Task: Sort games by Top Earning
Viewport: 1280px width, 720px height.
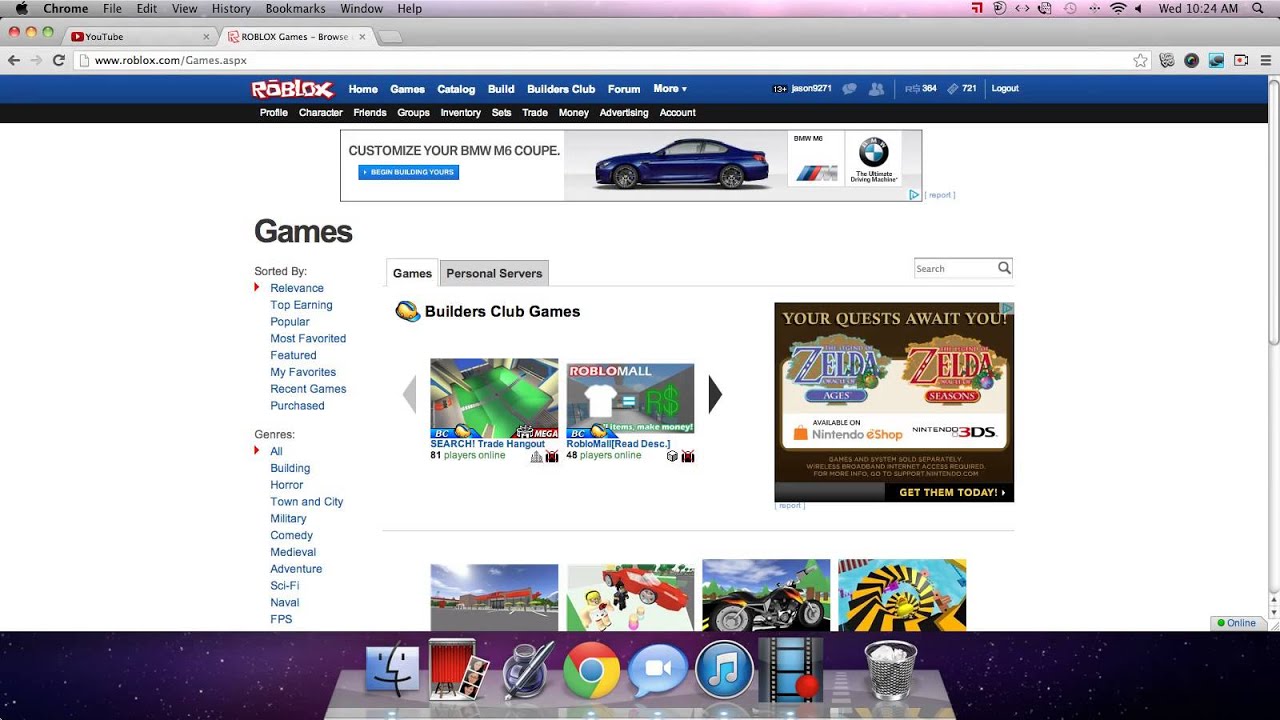Action: pyautogui.click(x=301, y=305)
